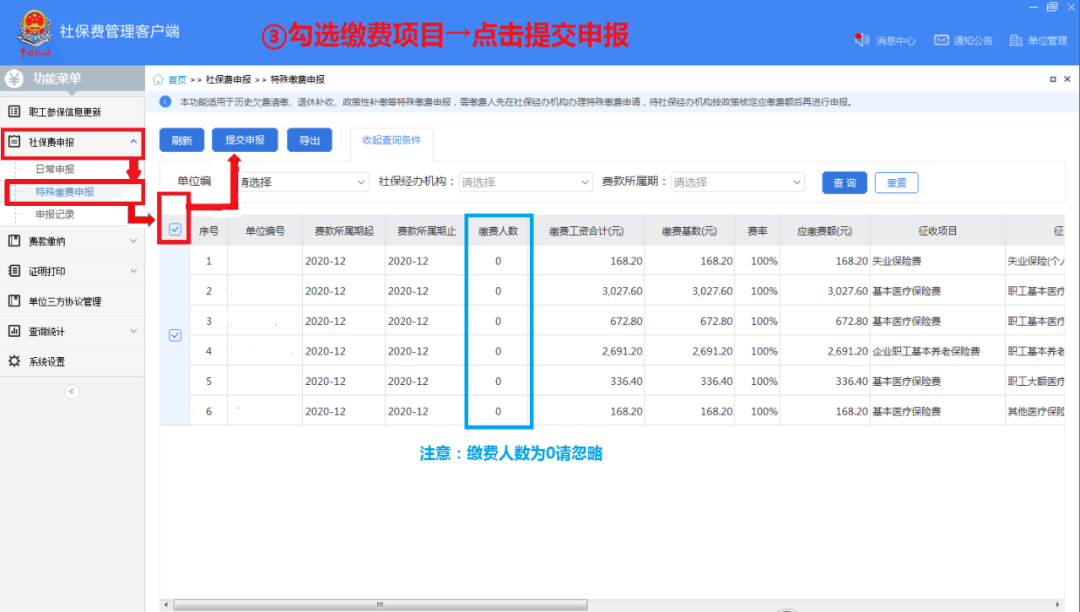Click the horizontal scrollbar at the bottom

point(380,604)
